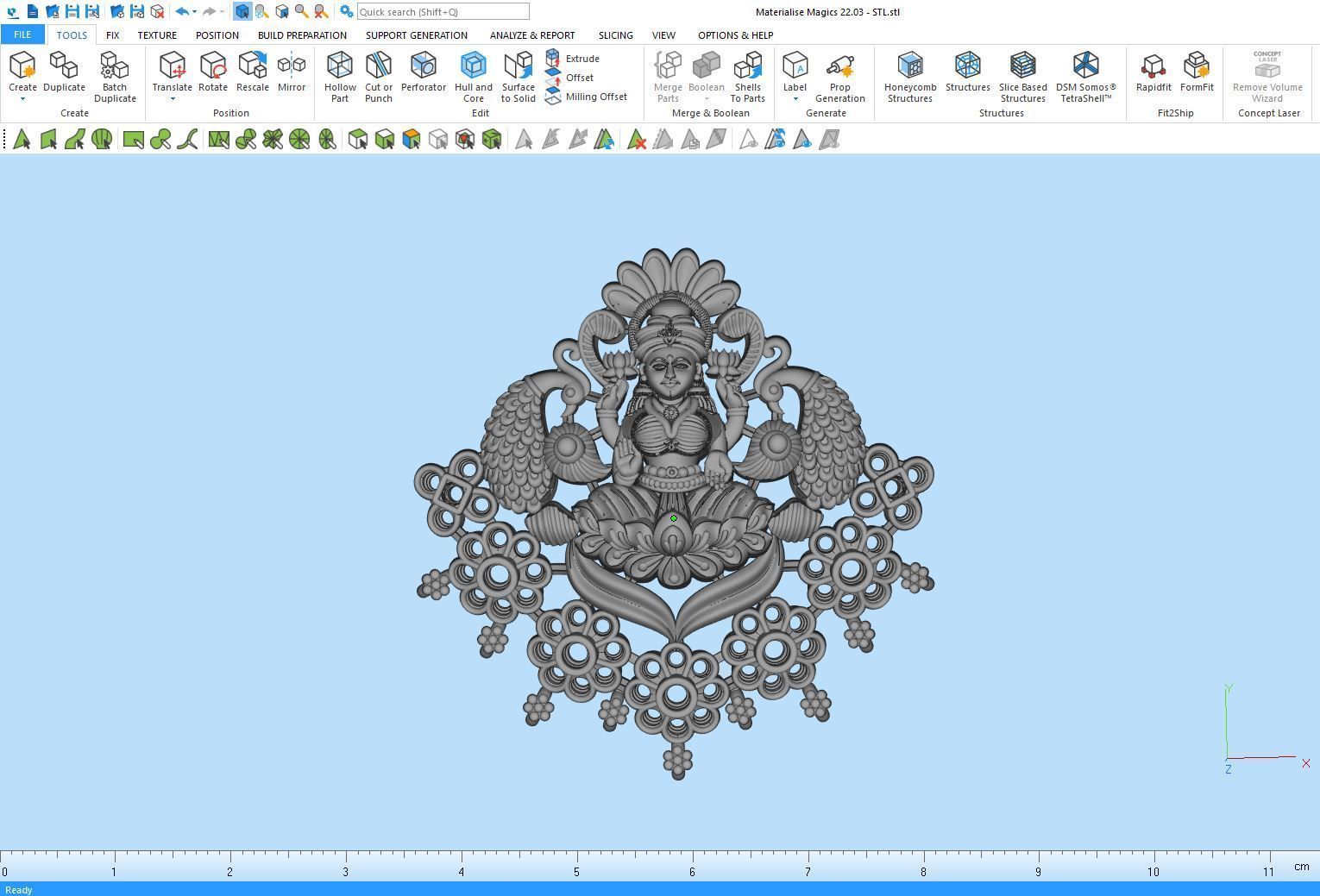This screenshot has height=896, width=1320.
Task: Select the Mirror tool
Action: coord(292,72)
